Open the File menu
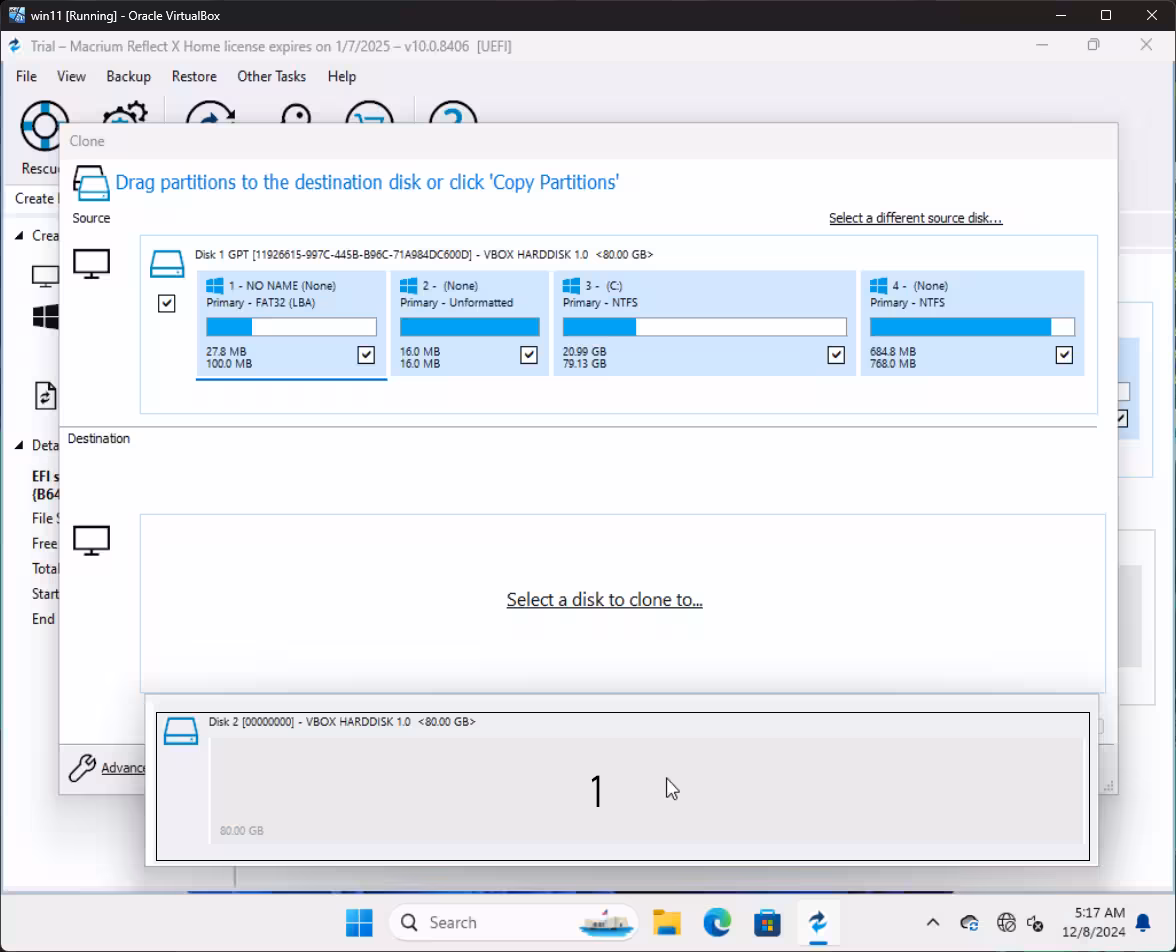Screen dimensions: 1176x952 coord(26,77)
